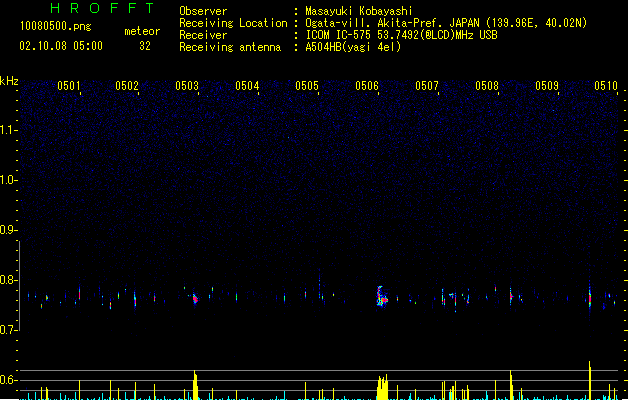The height and width of the screenshot is (400, 629).
Task: Click the 0506 time marker
Action: pos(367,86)
